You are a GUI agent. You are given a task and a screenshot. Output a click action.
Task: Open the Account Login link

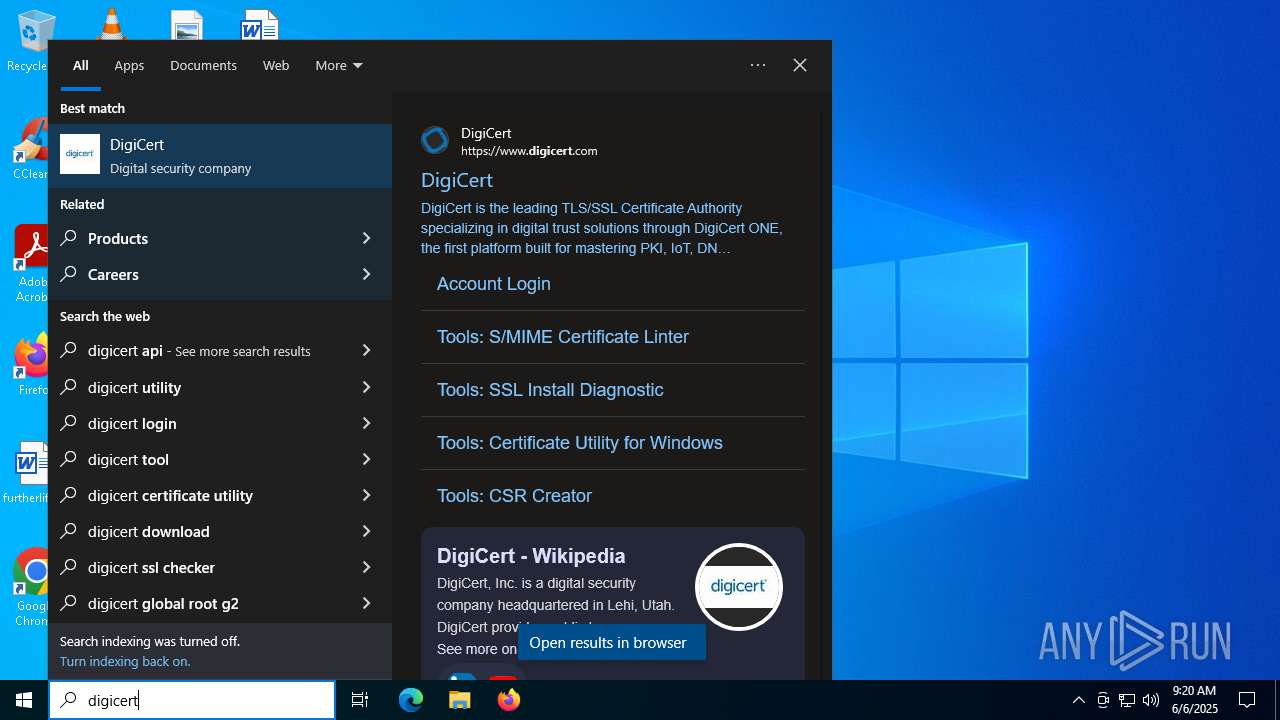coord(494,284)
